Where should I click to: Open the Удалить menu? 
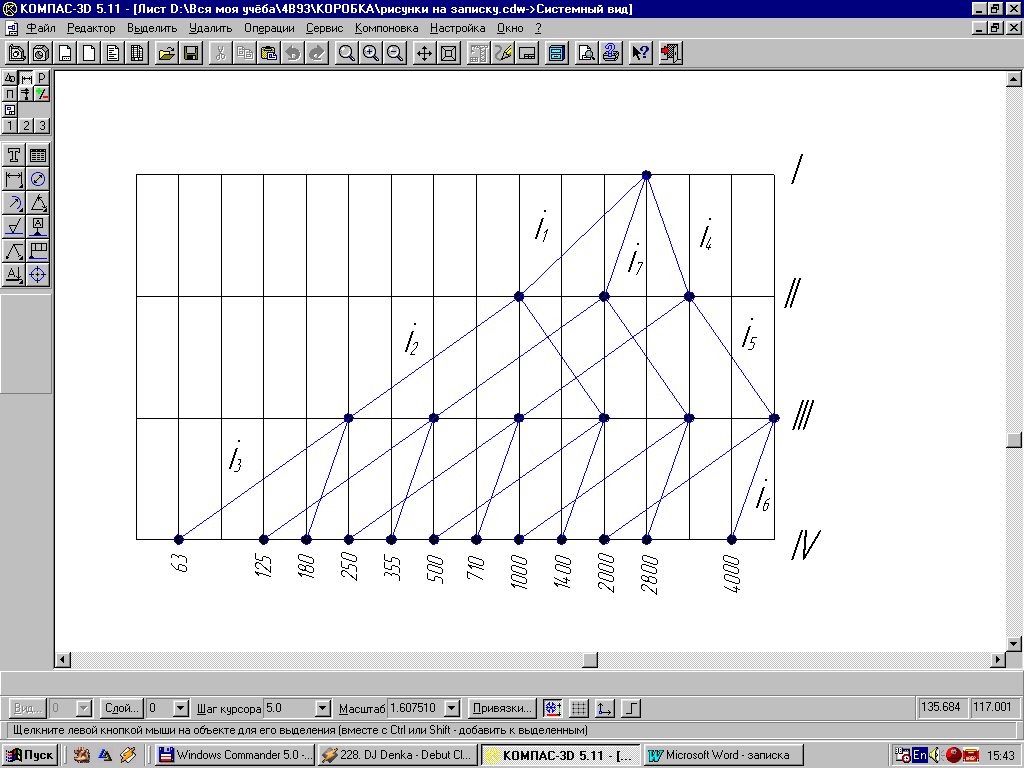(x=210, y=28)
